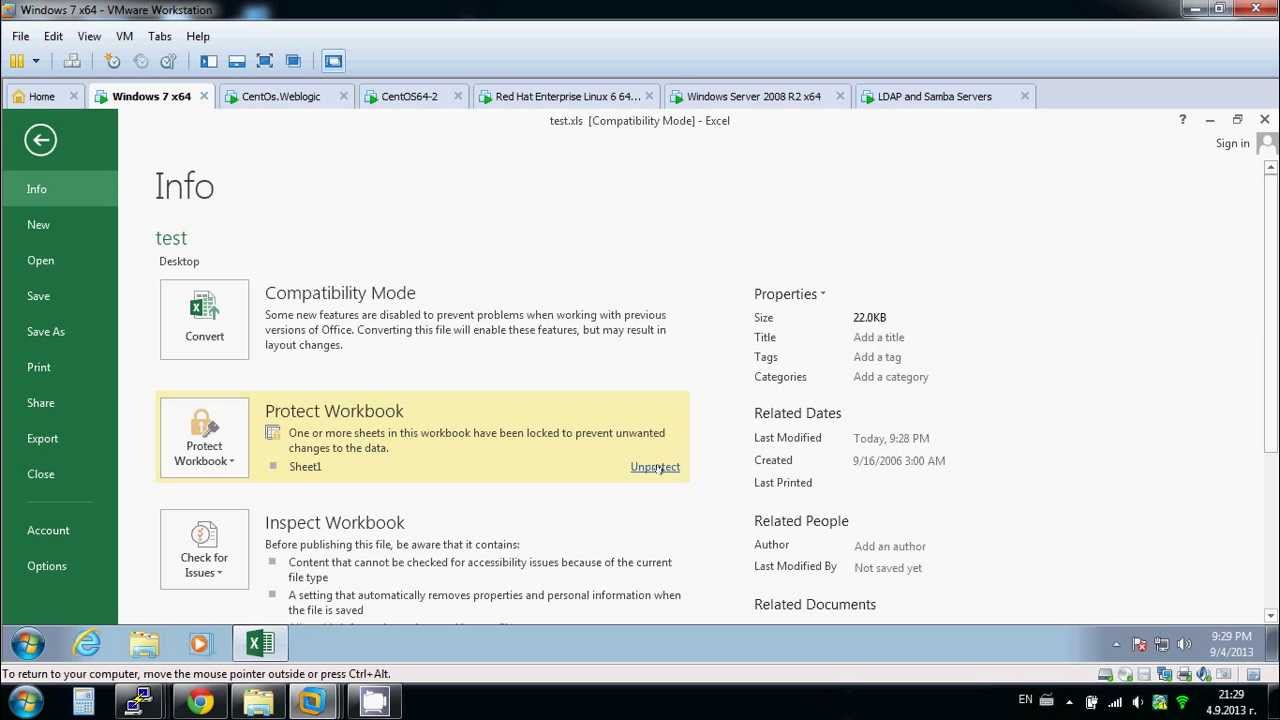Image resolution: width=1280 pixels, height=720 pixels.
Task: Open host taskbar file explorer folder
Action: pos(258,703)
